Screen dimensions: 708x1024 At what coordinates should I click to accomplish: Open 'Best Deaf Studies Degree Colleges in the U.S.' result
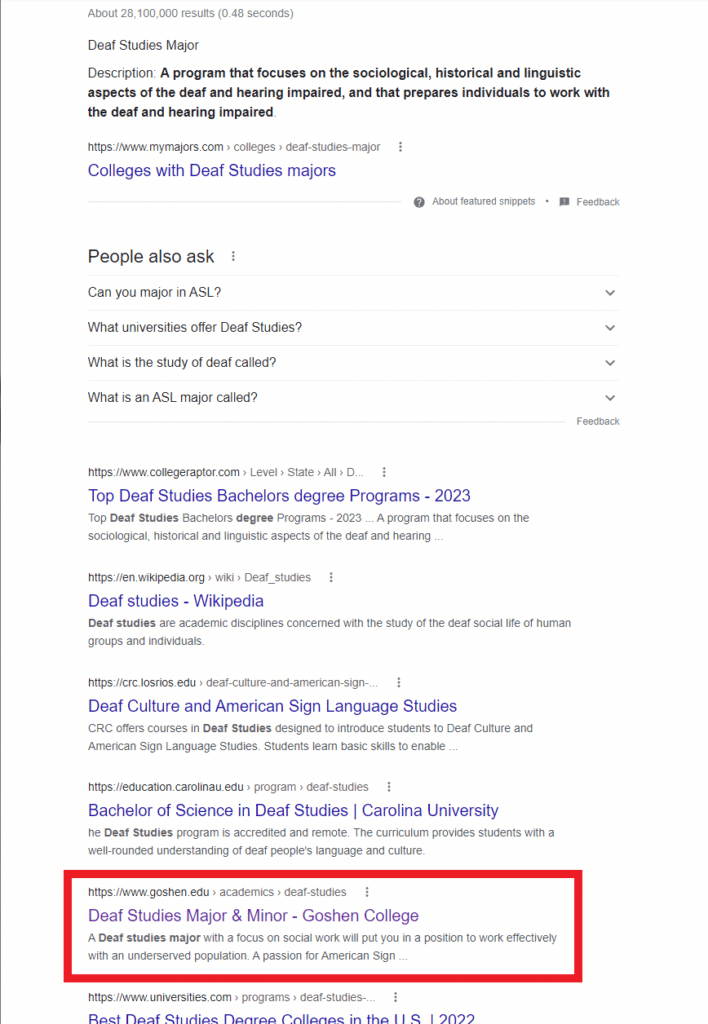tap(282, 1018)
